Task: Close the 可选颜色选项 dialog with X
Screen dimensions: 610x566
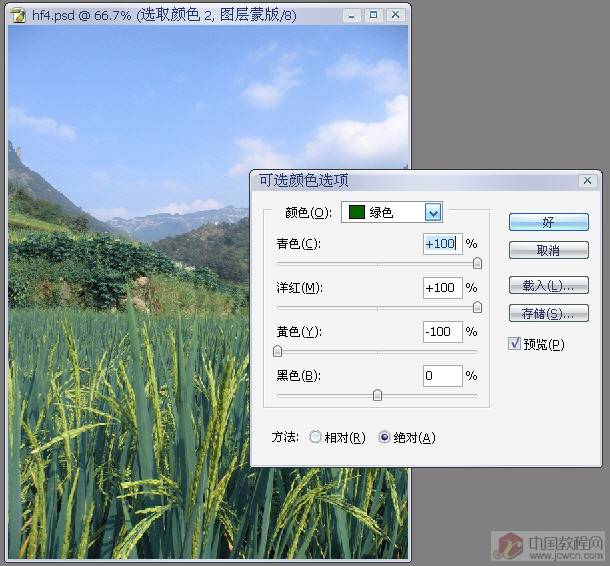Action: pyautogui.click(x=587, y=181)
